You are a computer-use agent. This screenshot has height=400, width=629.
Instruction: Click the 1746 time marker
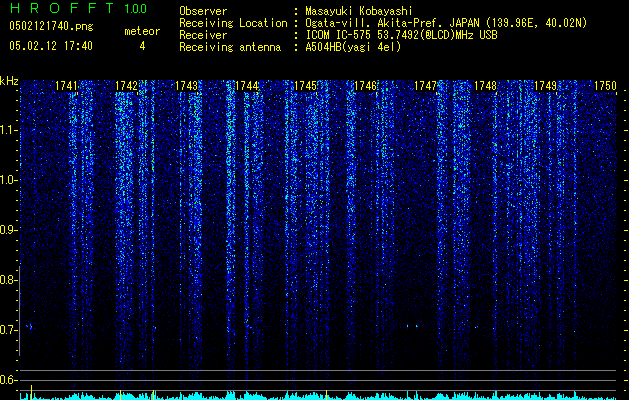tap(366, 86)
